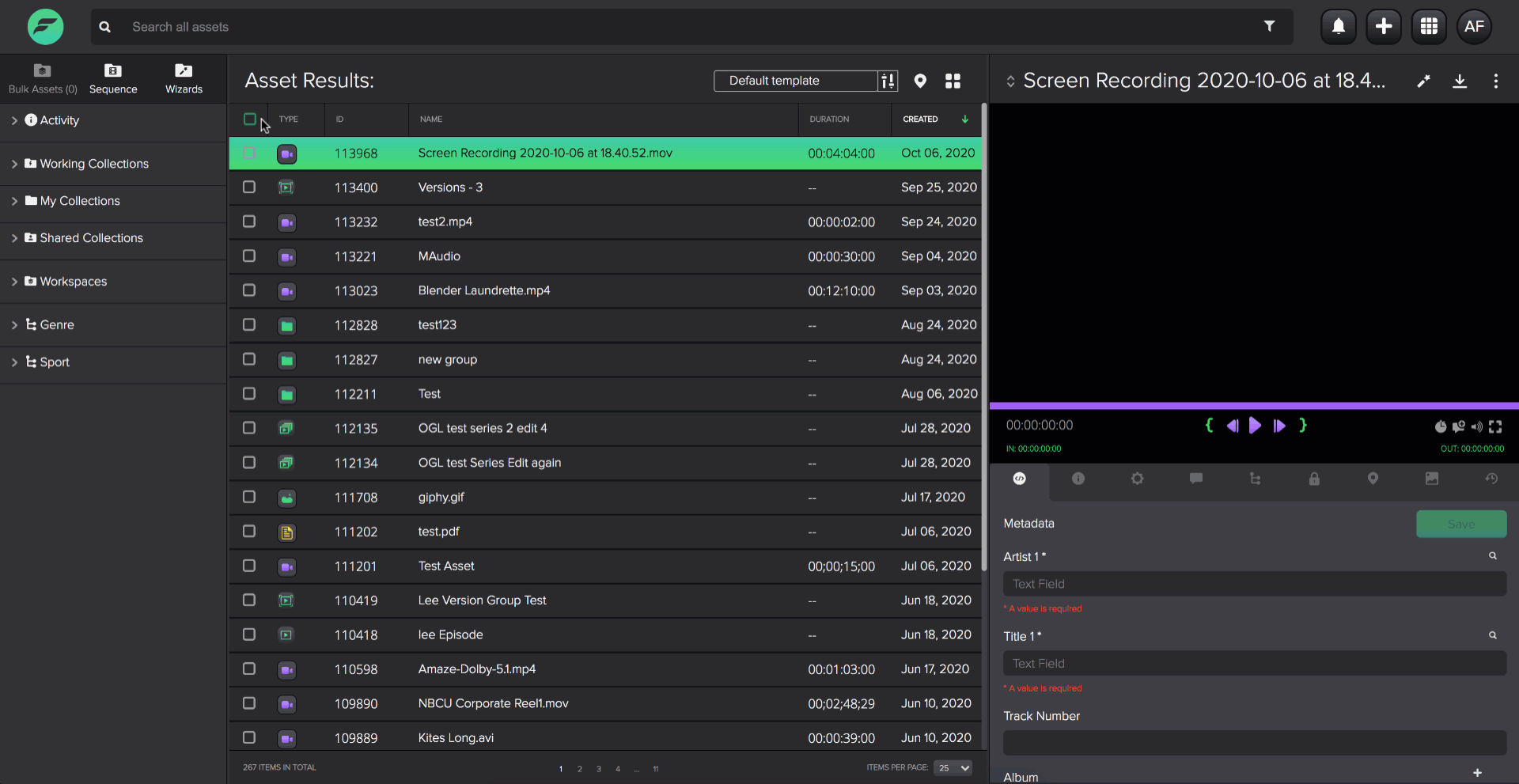This screenshot has width=1519, height=784.
Task: Switch to grid view of asset results
Action: pyautogui.click(x=953, y=81)
